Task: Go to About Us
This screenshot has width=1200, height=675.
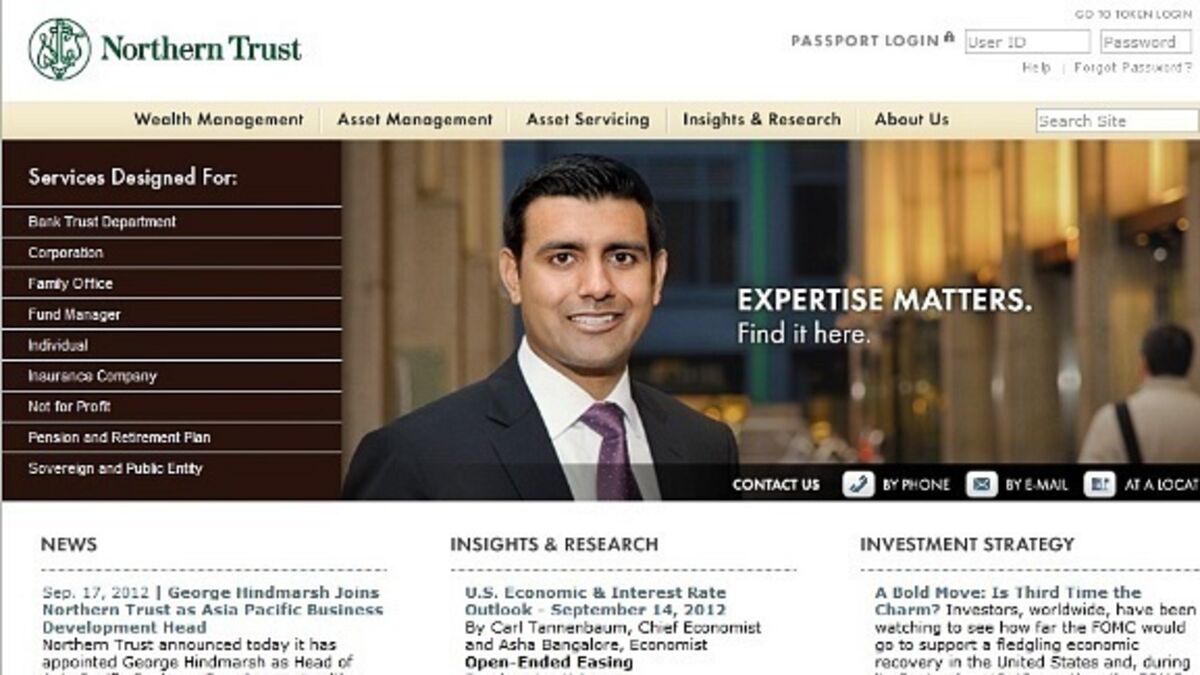Action: pyautogui.click(x=912, y=119)
